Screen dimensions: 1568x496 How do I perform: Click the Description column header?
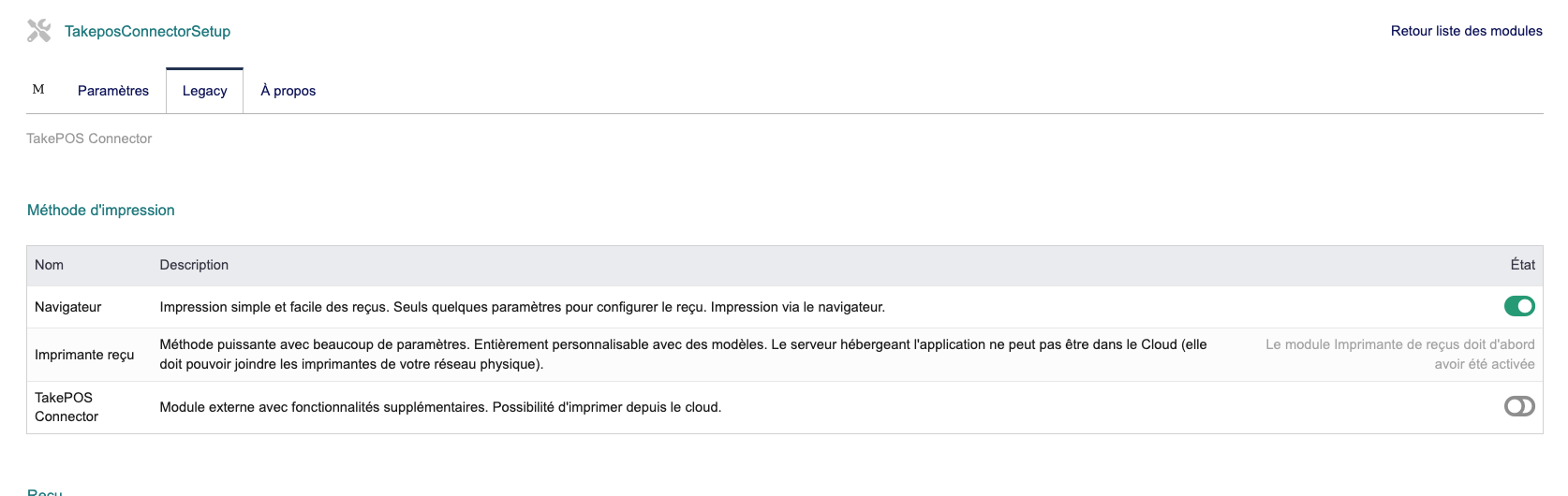pos(194,265)
